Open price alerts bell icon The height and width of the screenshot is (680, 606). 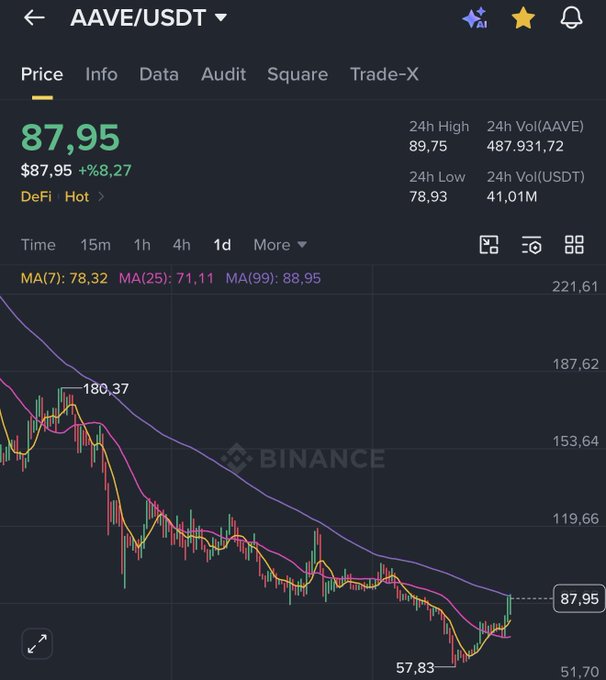(571, 18)
